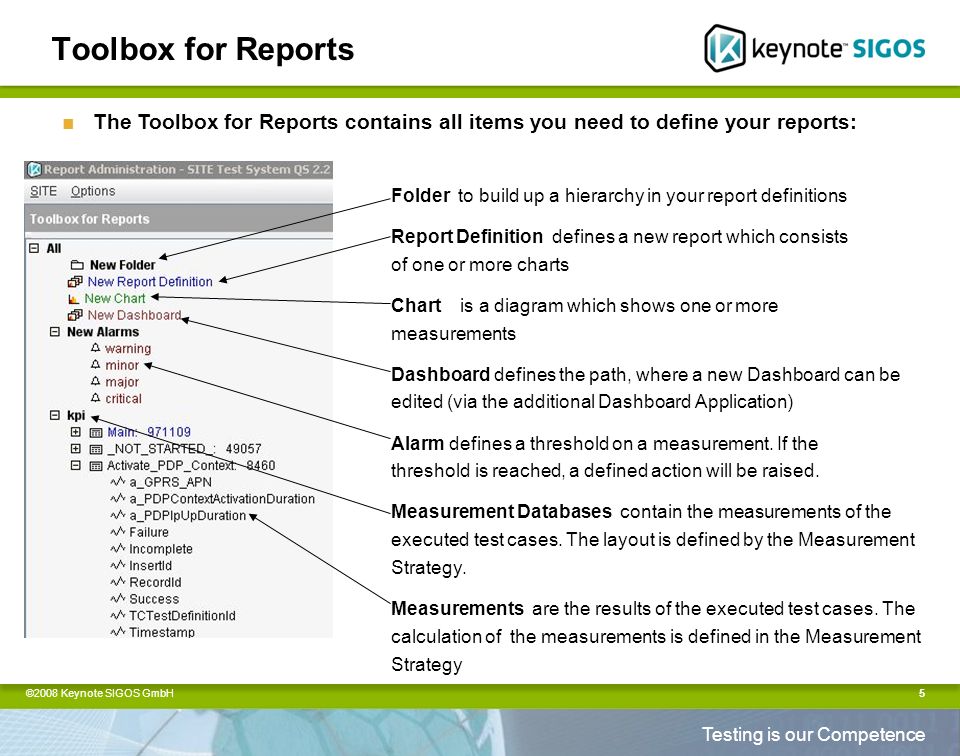Click the All root label

(54, 248)
